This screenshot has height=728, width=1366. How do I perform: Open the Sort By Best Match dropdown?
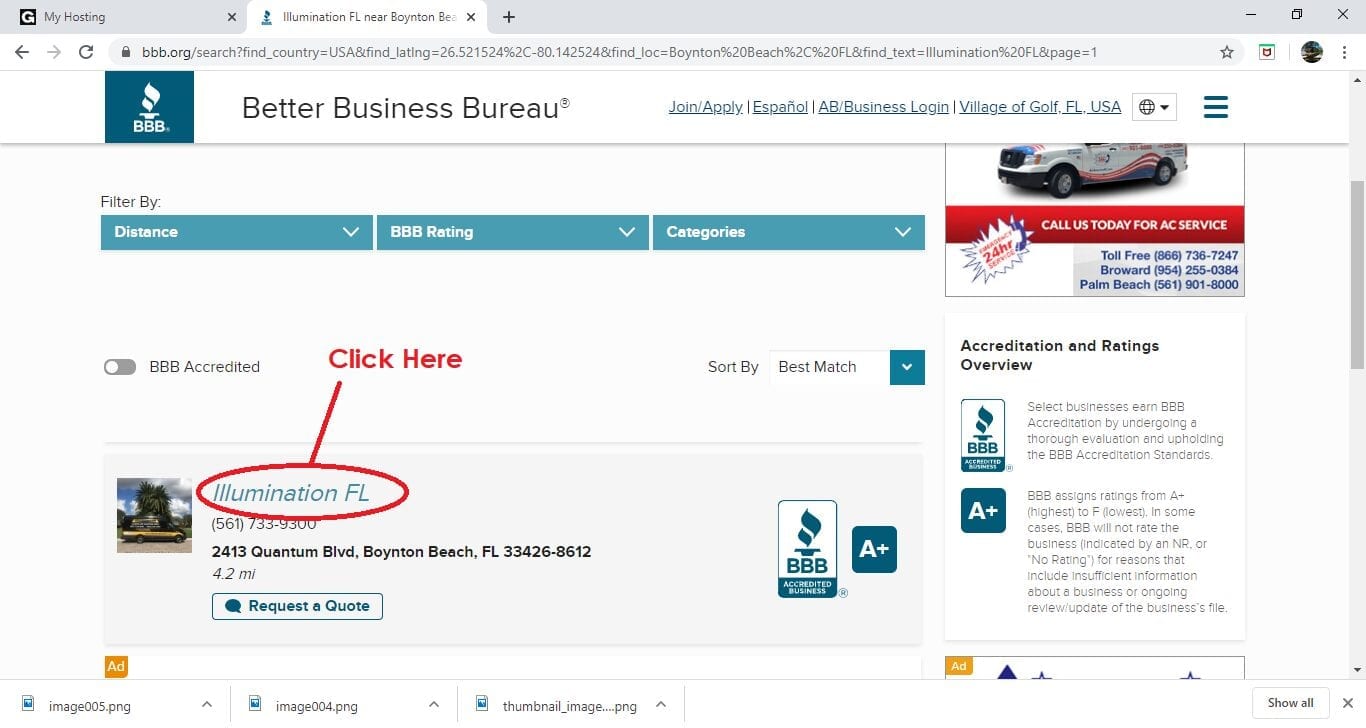click(x=847, y=367)
